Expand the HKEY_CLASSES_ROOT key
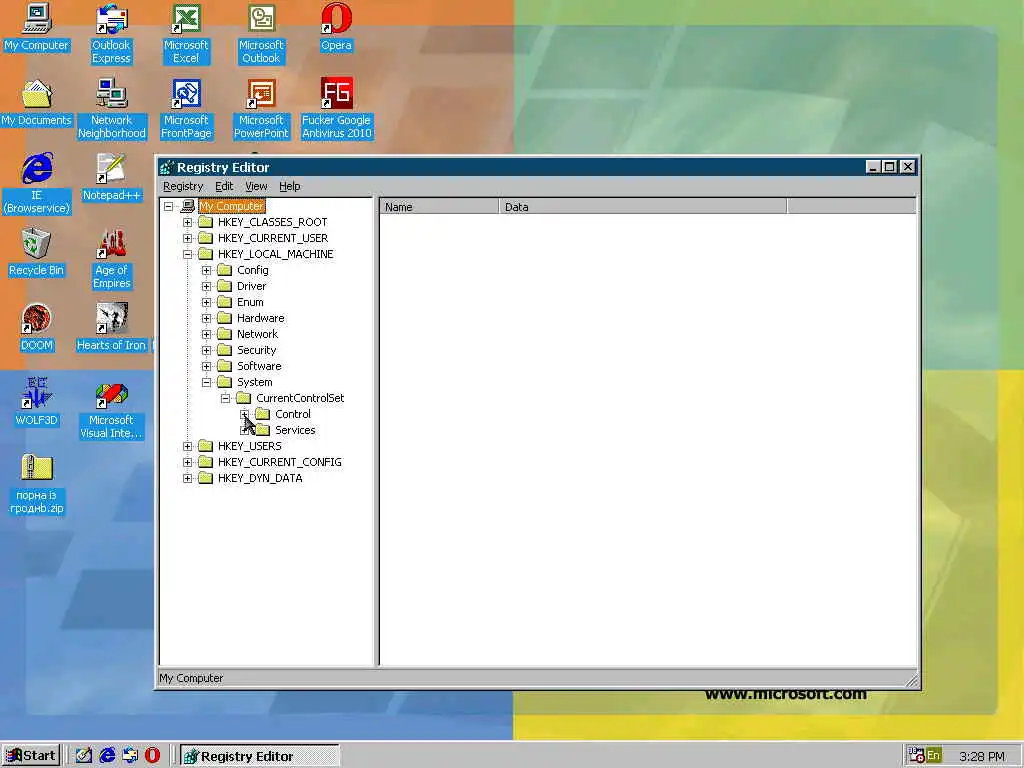 [x=187, y=222]
